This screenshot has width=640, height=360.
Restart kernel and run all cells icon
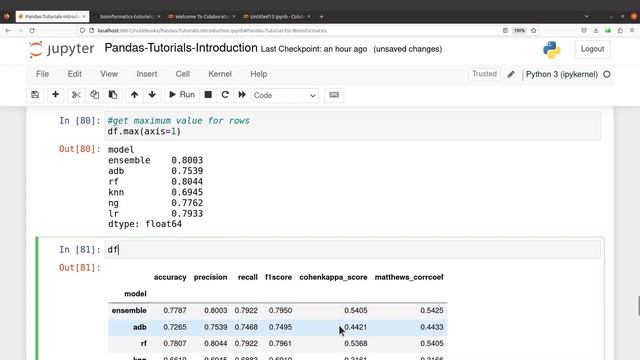pyautogui.click(x=242, y=95)
